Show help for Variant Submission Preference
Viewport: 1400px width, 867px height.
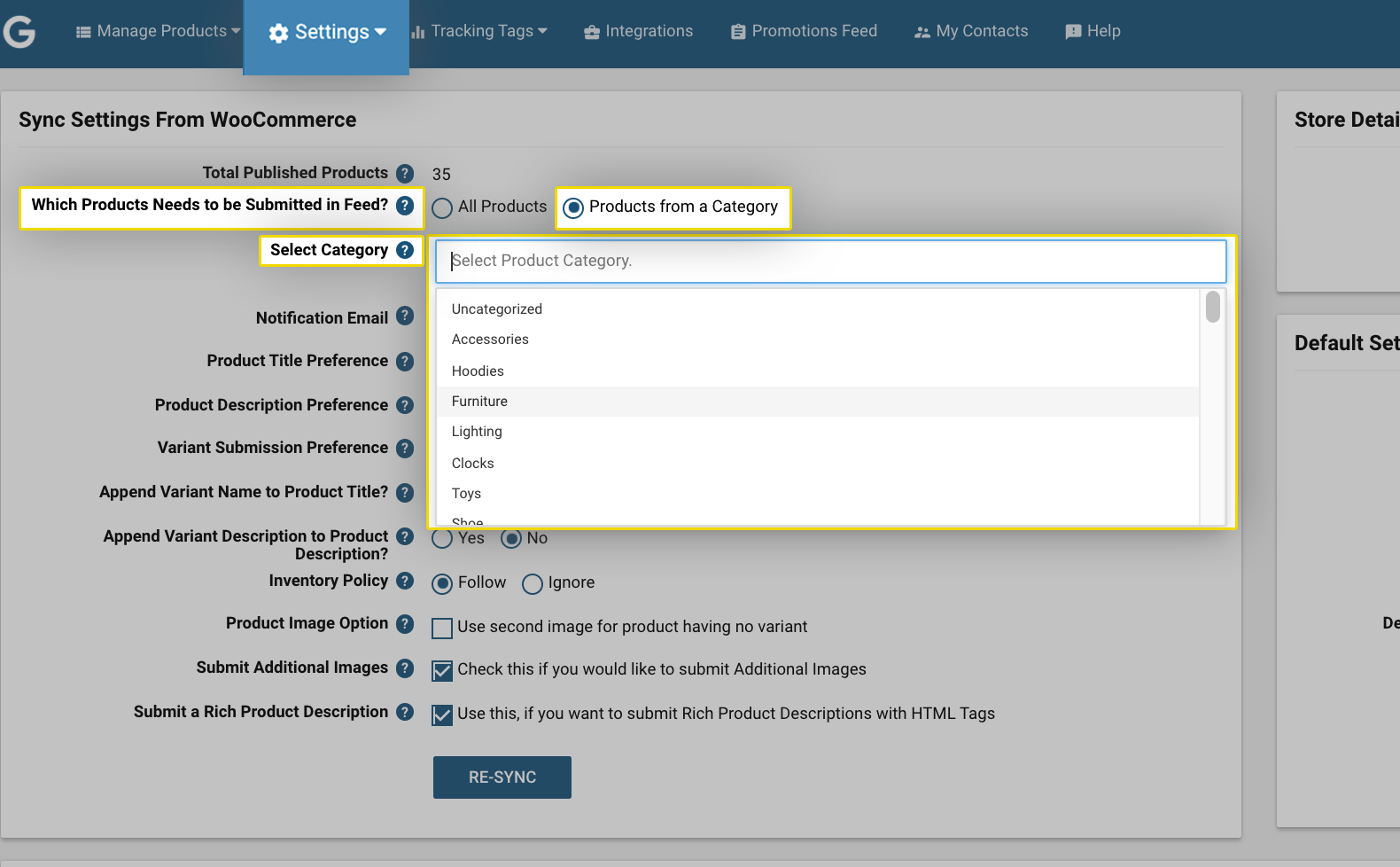click(405, 448)
